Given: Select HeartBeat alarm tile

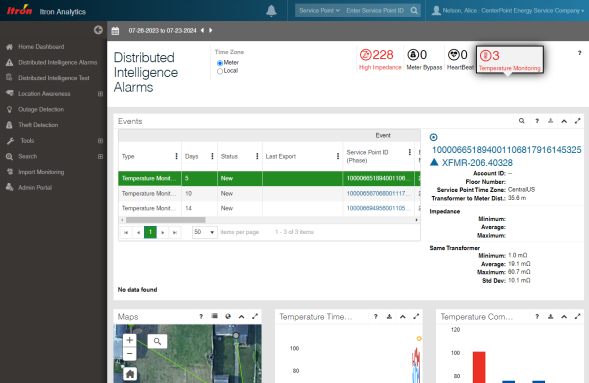Looking at the screenshot, I should tap(460, 59).
